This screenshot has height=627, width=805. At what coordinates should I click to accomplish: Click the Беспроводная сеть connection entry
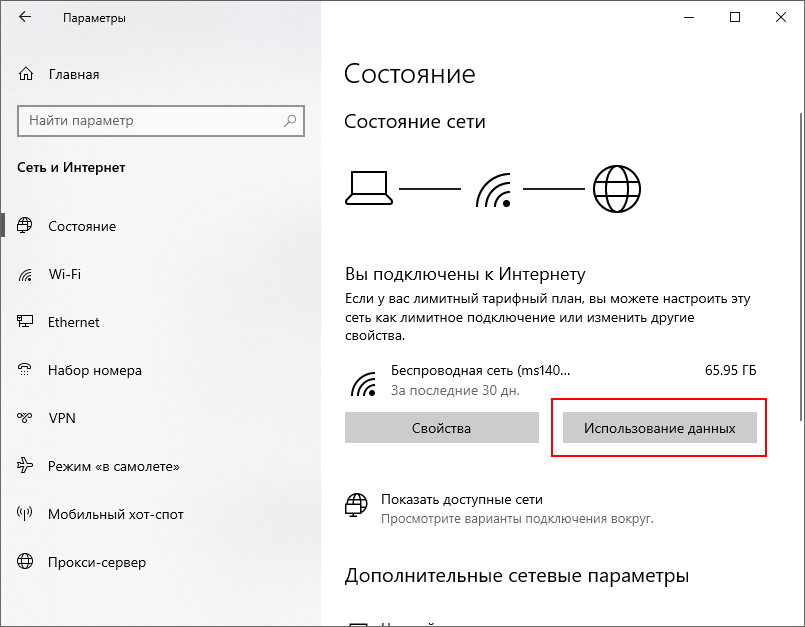coord(551,380)
